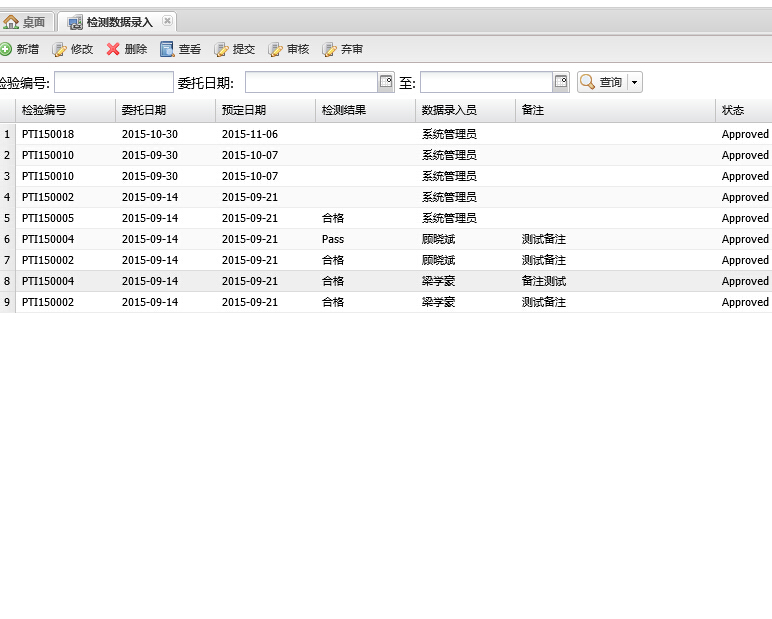Click the 修改 (edit) toolbar icon

coord(60,49)
